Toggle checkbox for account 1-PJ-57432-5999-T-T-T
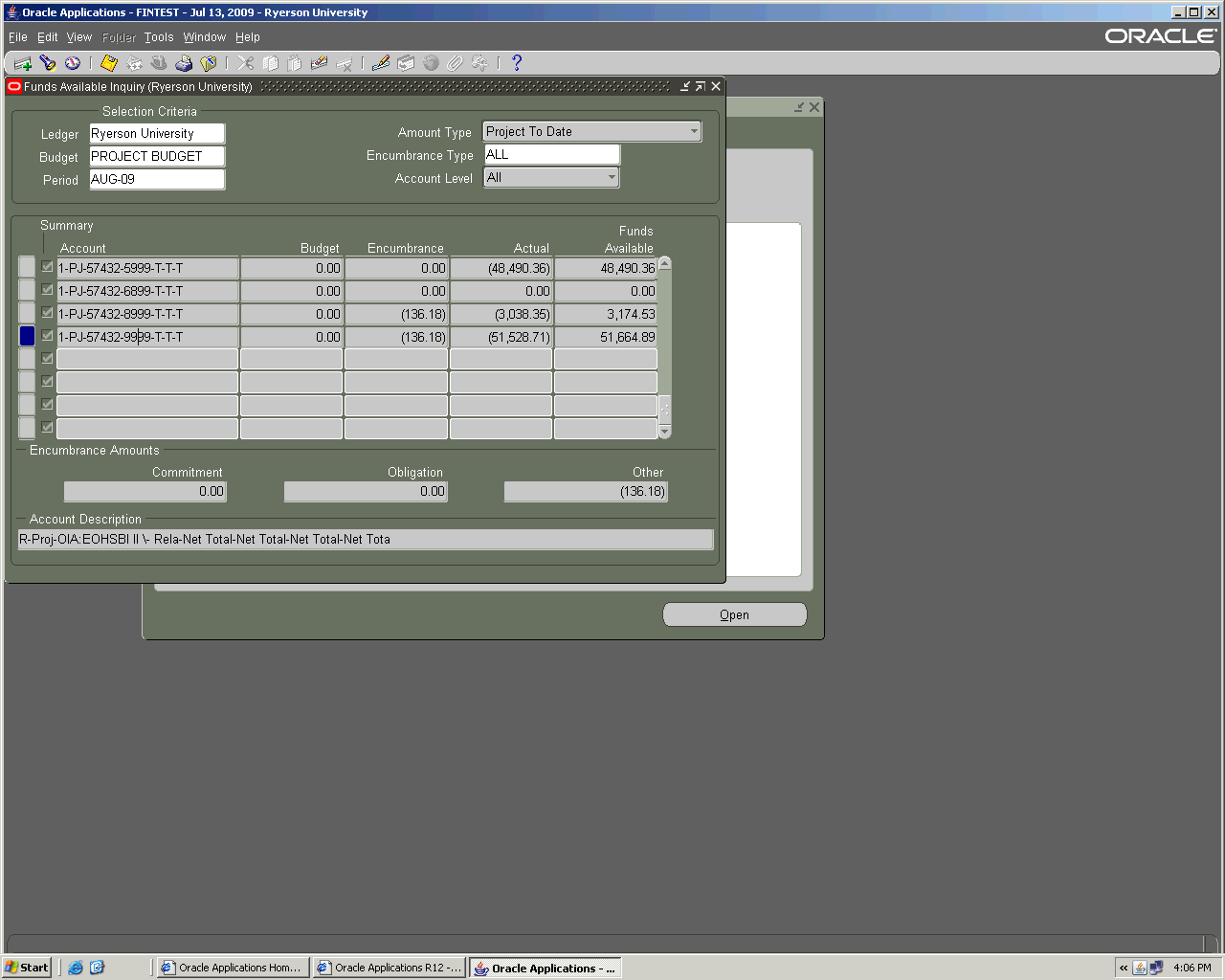 (47, 267)
